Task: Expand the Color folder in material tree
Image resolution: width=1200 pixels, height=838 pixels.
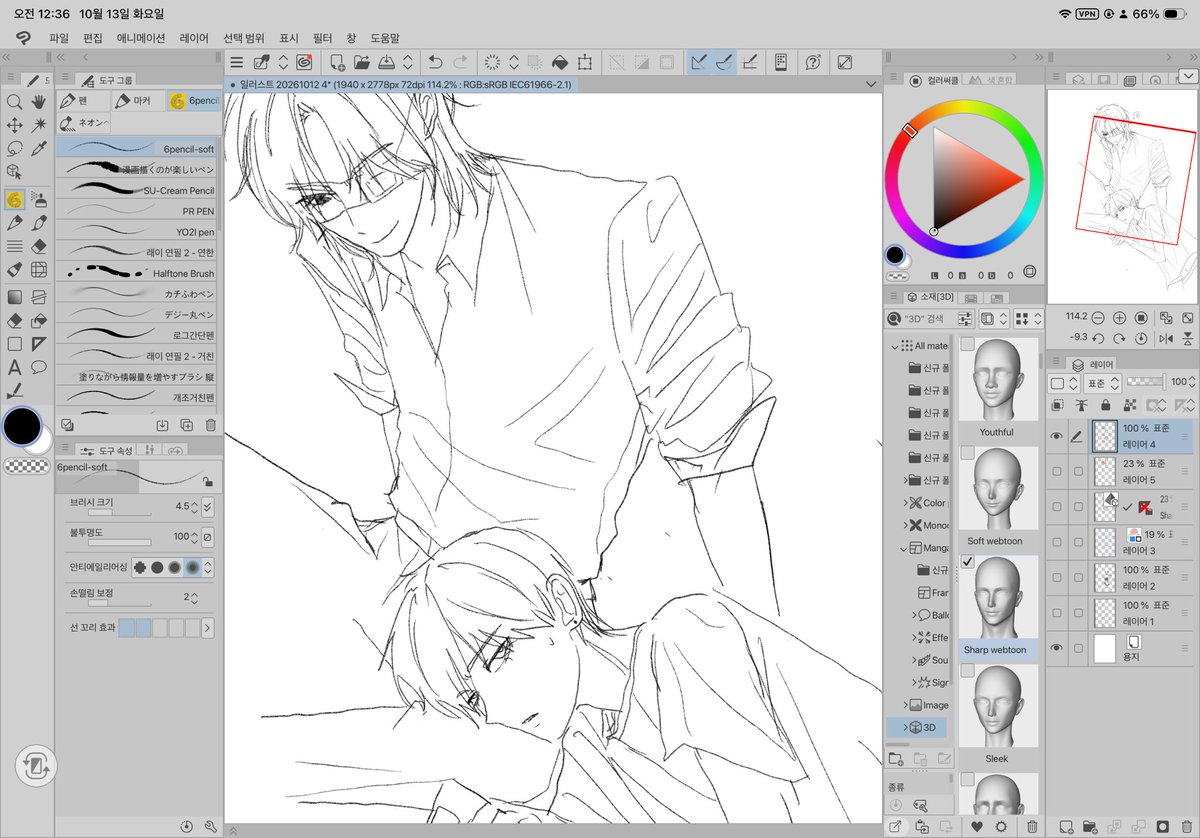Action: click(906, 503)
